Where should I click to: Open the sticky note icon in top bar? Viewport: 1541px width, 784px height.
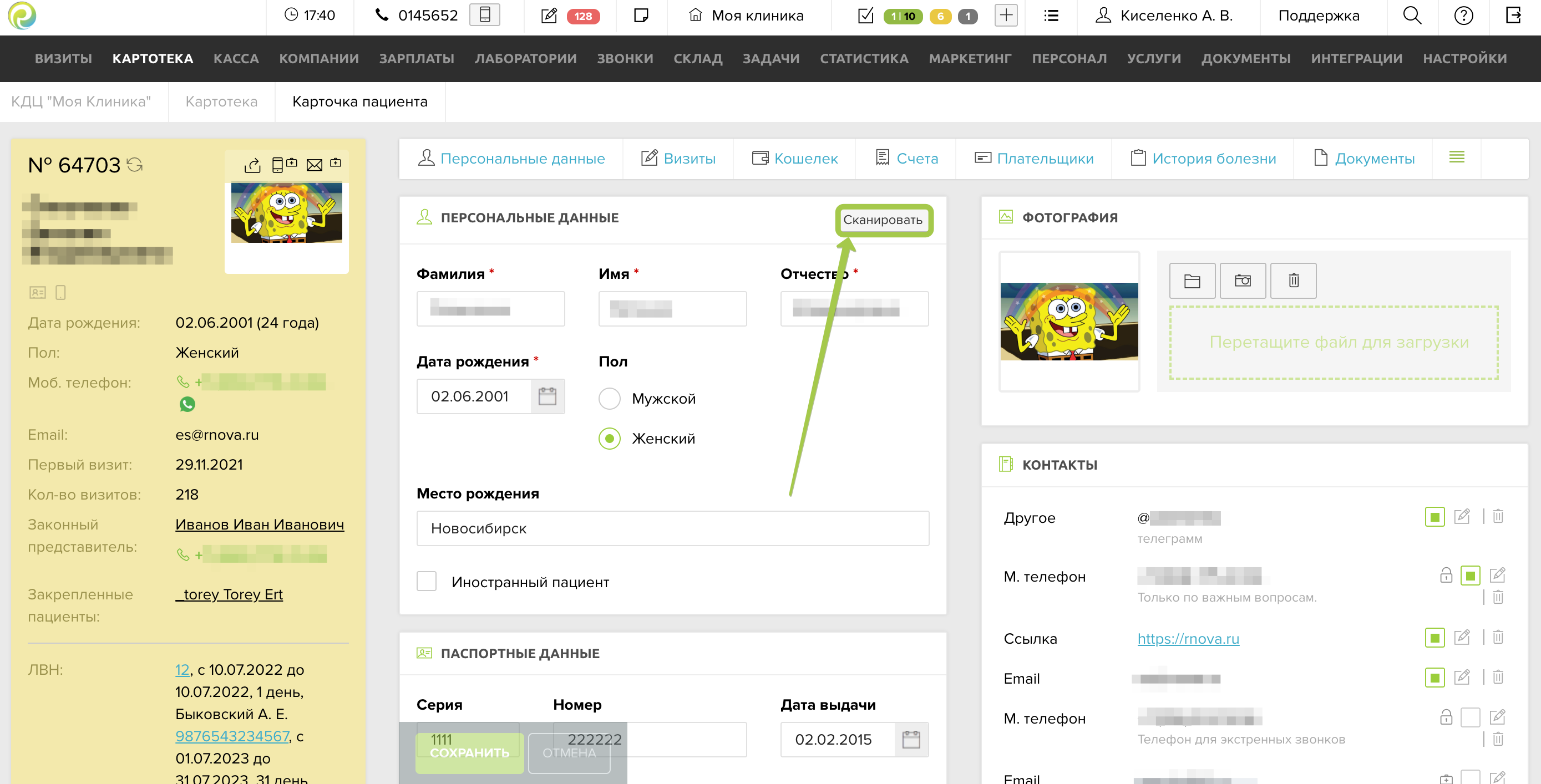click(x=641, y=16)
